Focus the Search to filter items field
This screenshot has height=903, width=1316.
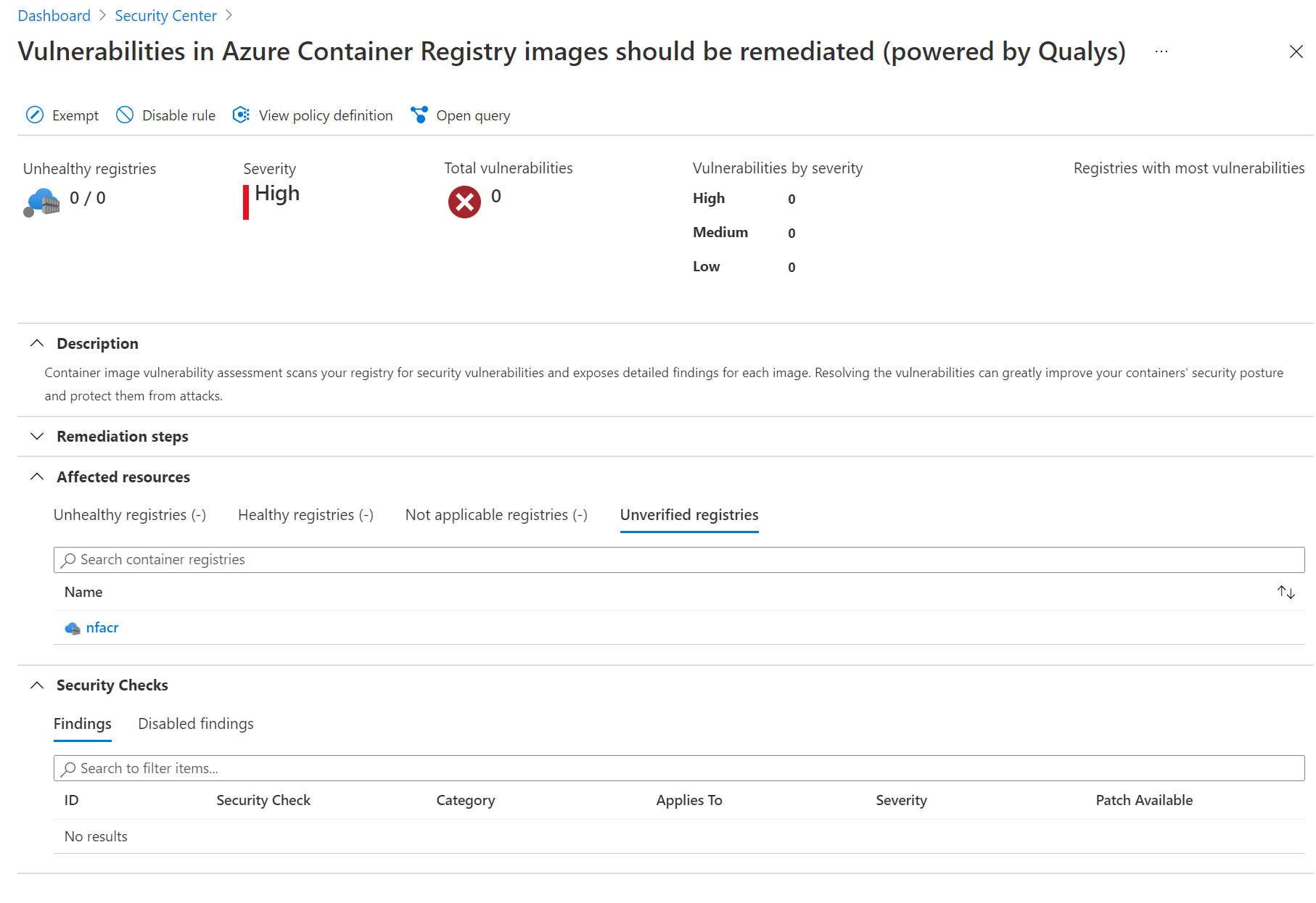pos(679,769)
